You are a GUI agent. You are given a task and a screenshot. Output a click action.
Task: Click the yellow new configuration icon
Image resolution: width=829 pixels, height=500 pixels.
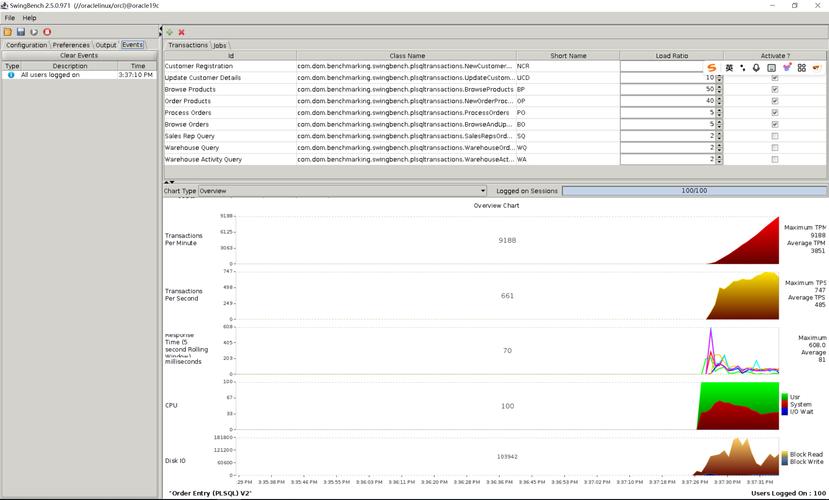point(8,32)
